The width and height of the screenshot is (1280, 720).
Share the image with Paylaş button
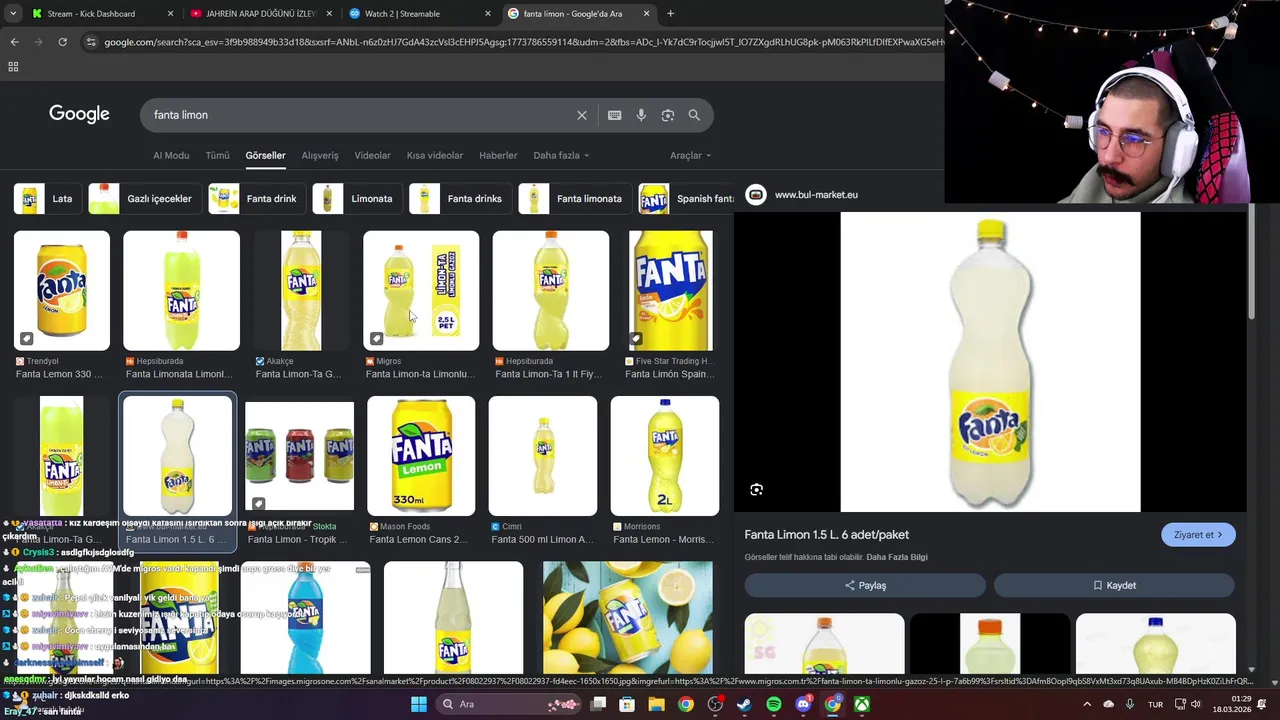click(865, 586)
